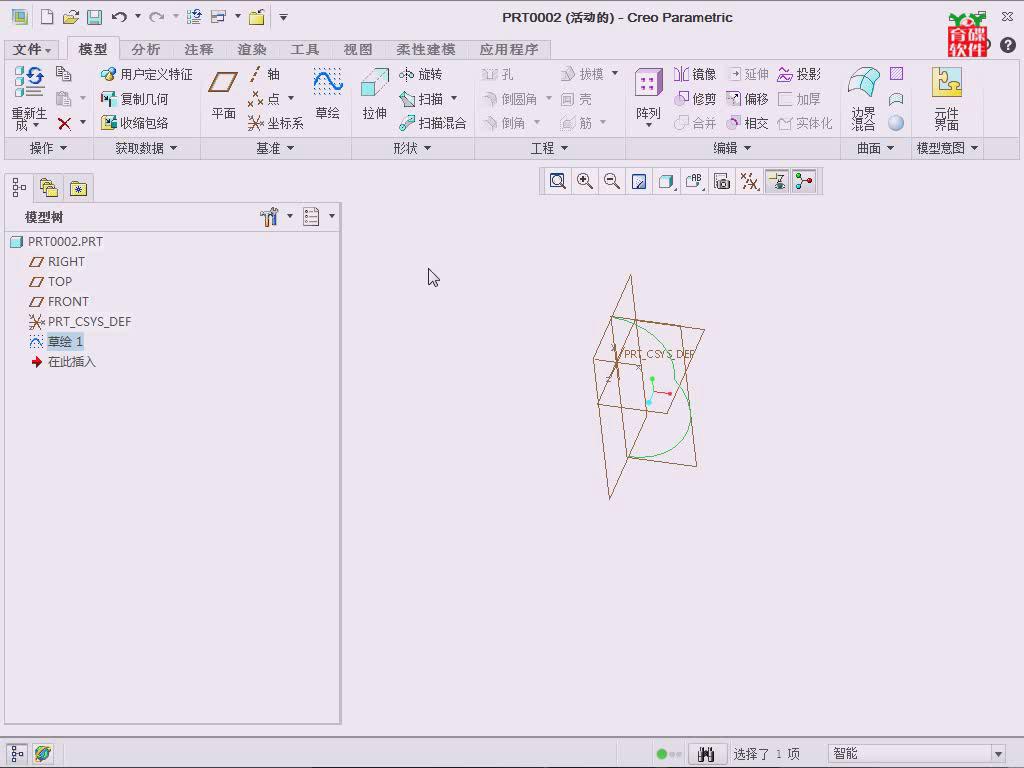
Task: Start the Sketch (草绘) tool
Action: pos(328,95)
